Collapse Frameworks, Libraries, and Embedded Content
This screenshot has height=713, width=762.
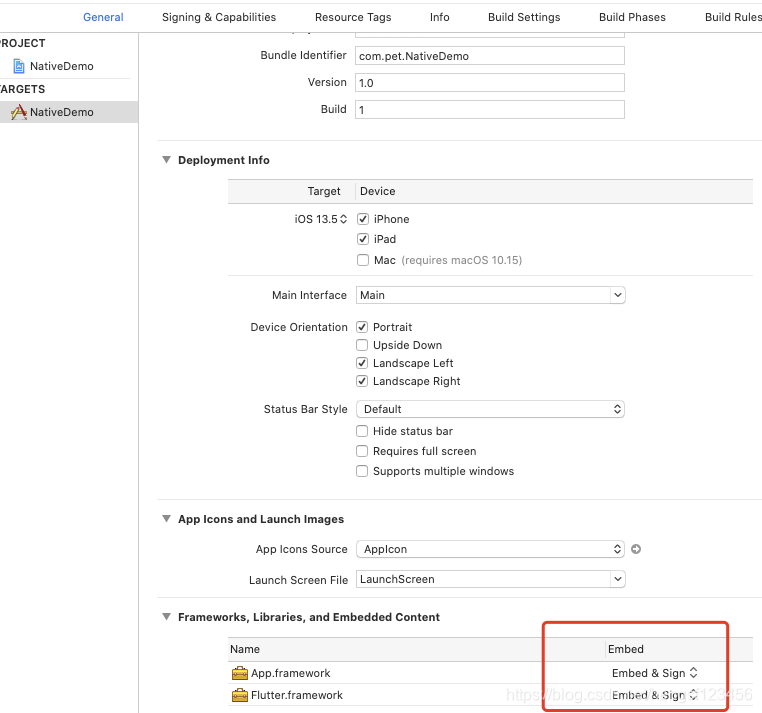166,617
